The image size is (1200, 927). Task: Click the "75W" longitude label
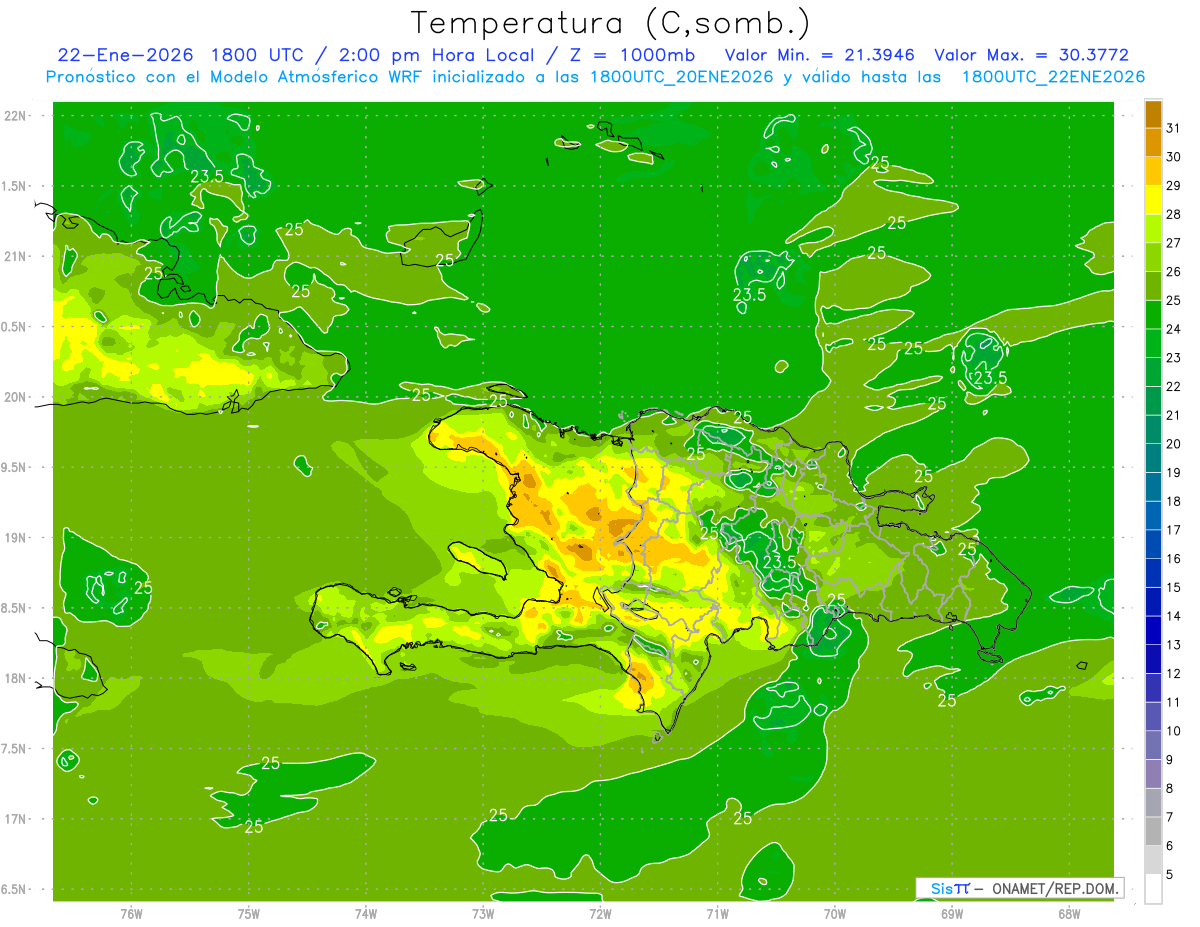[x=248, y=913]
